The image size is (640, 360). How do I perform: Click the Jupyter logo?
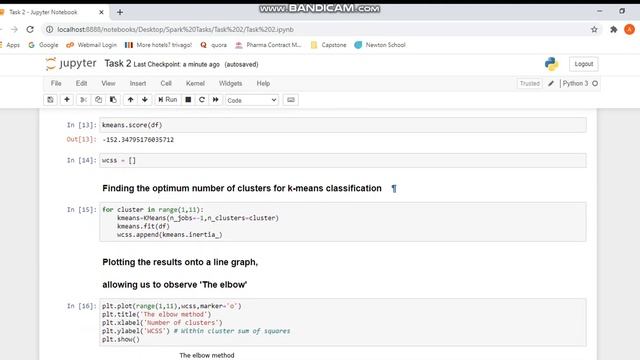(71, 64)
